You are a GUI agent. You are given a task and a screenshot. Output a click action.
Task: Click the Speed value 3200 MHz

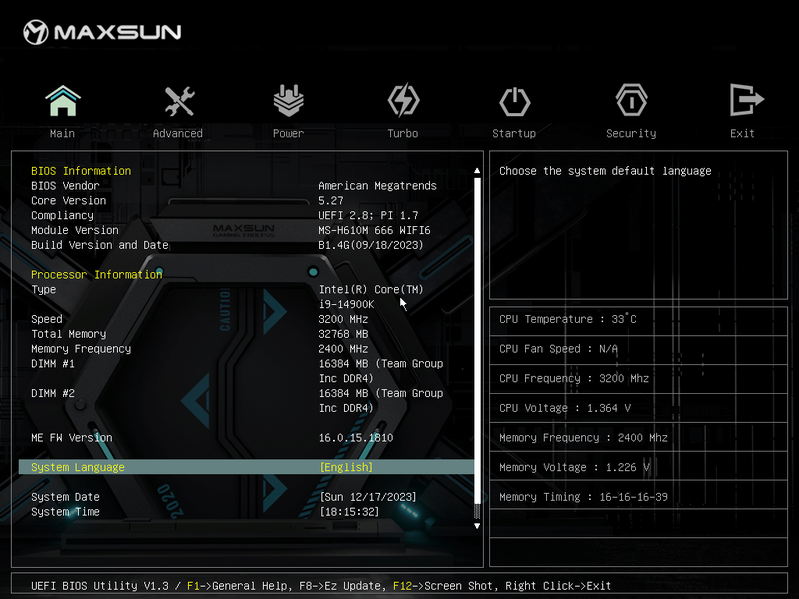(x=343, y=319)
